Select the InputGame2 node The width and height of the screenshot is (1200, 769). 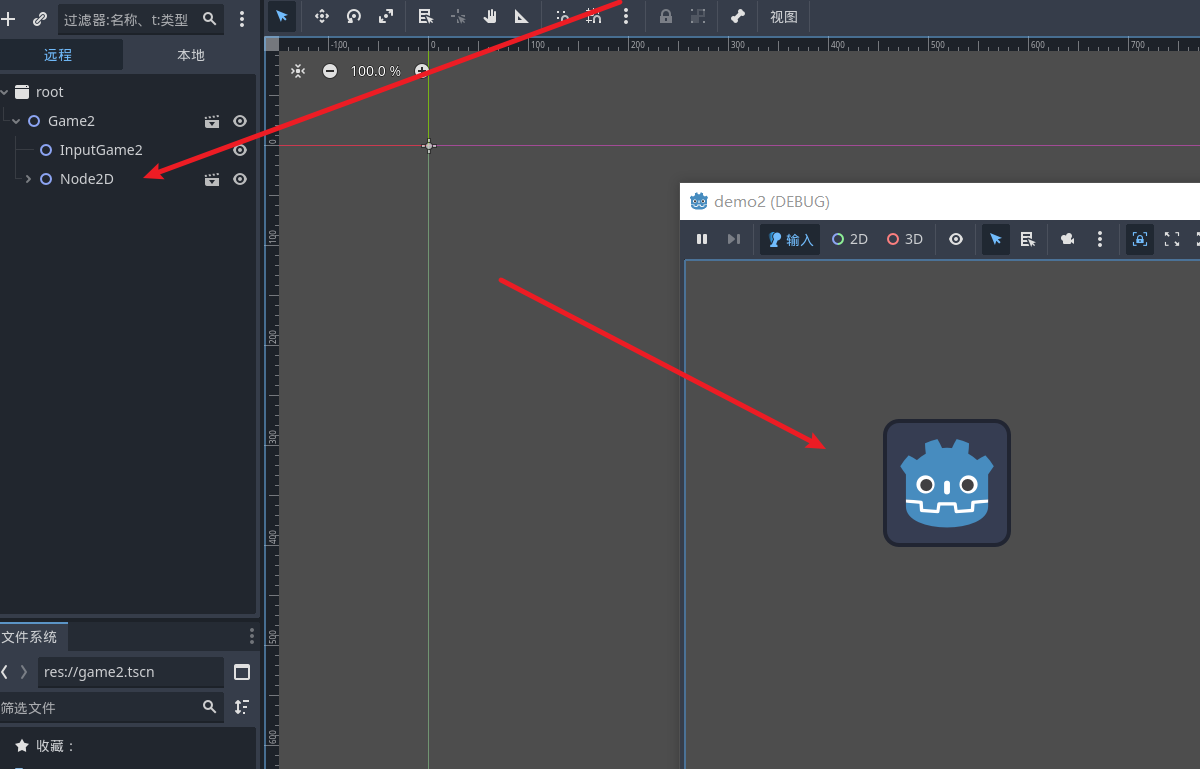[101, 150]
